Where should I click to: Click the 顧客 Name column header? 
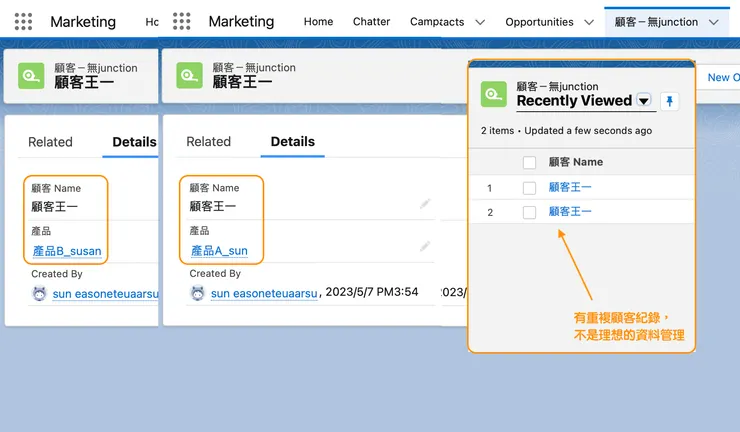coord(576,162)
